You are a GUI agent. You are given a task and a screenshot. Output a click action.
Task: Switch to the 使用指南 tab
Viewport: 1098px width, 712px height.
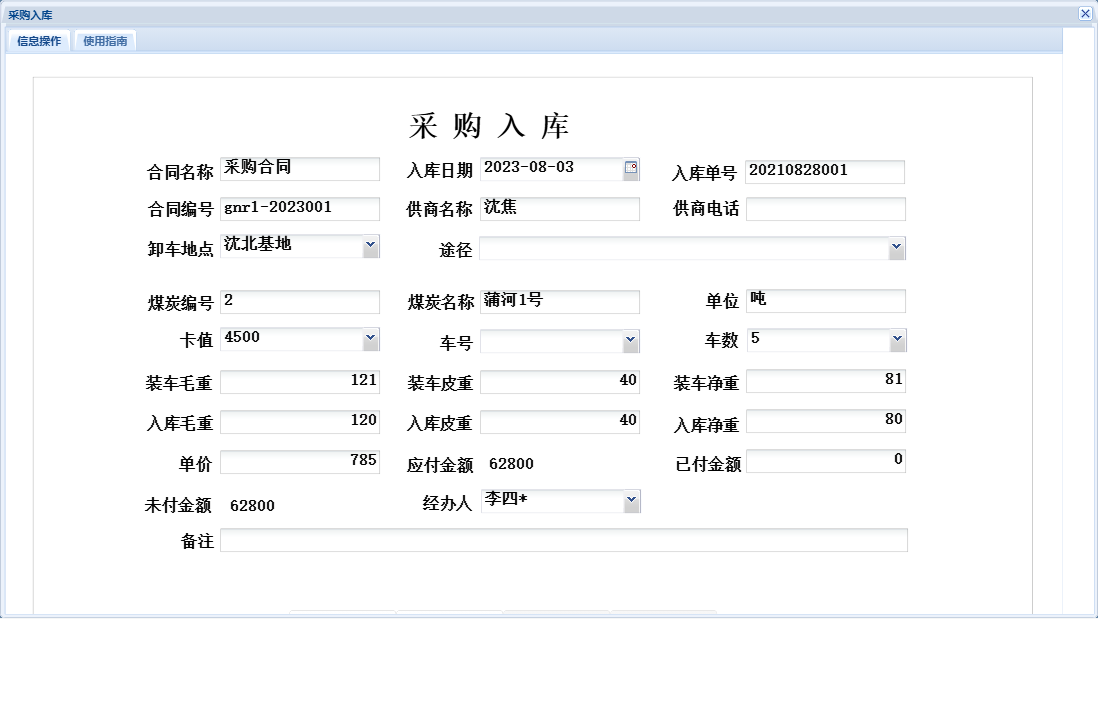click(105, 41)
